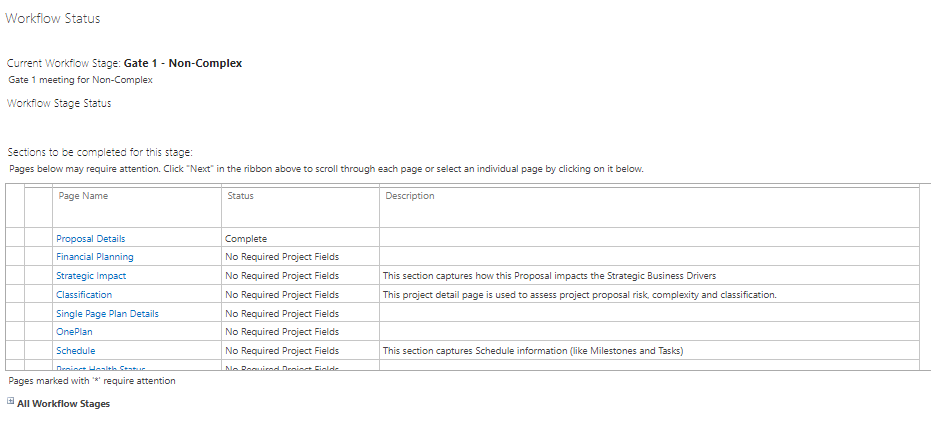Click the Description column header
Image resolution: width=931 pixels, height=421 pixels.
pyautogui.click(x=410, y=196)
